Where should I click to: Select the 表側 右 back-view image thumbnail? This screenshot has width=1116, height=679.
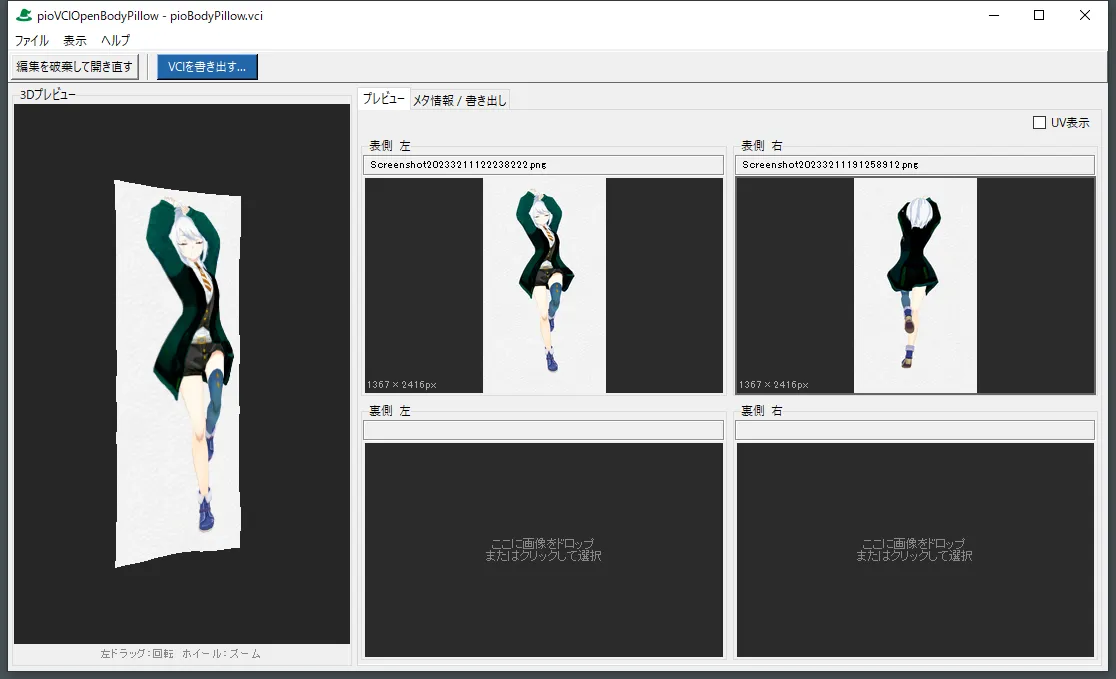click(x=915, y=285)
